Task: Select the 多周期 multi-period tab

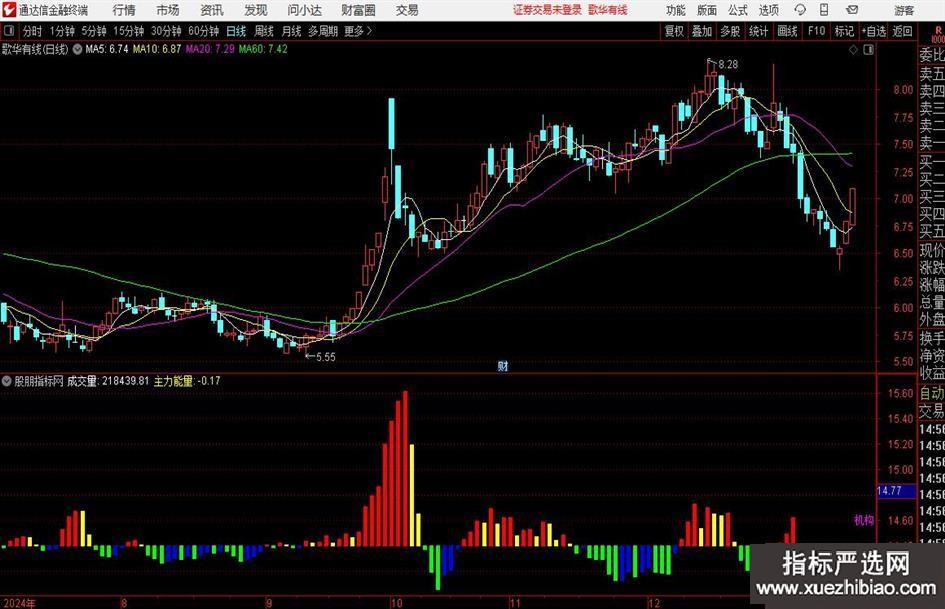Action: [x=323, y=31]
